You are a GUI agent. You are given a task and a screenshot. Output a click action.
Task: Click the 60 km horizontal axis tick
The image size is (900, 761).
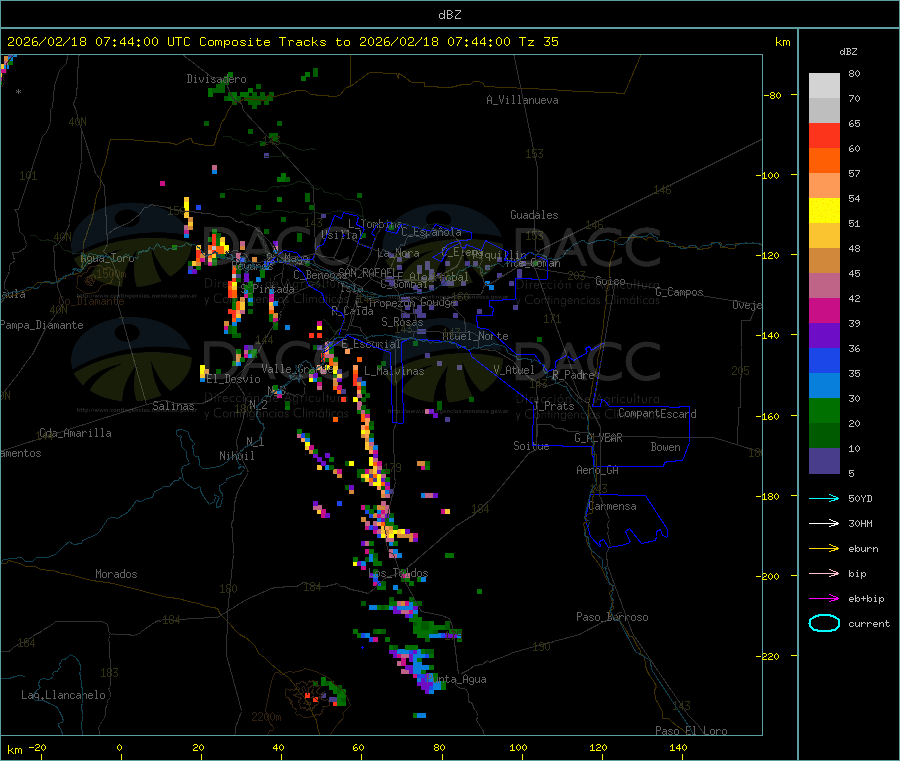pos(358,748)
